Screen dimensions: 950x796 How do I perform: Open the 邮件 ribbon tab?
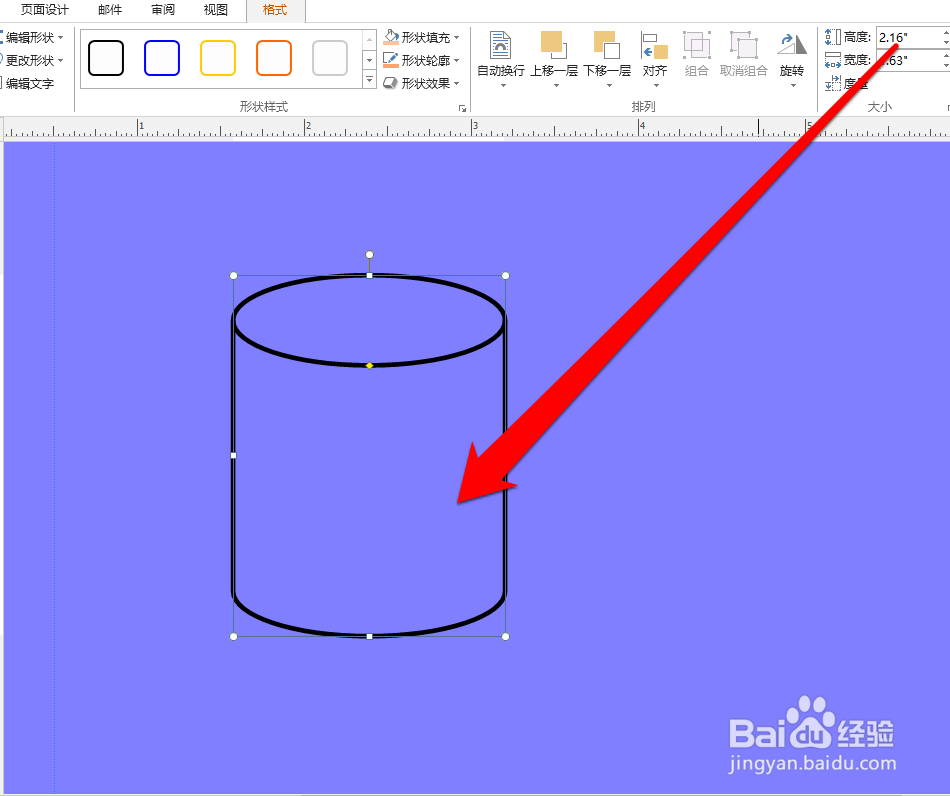[x=110, y=10]
